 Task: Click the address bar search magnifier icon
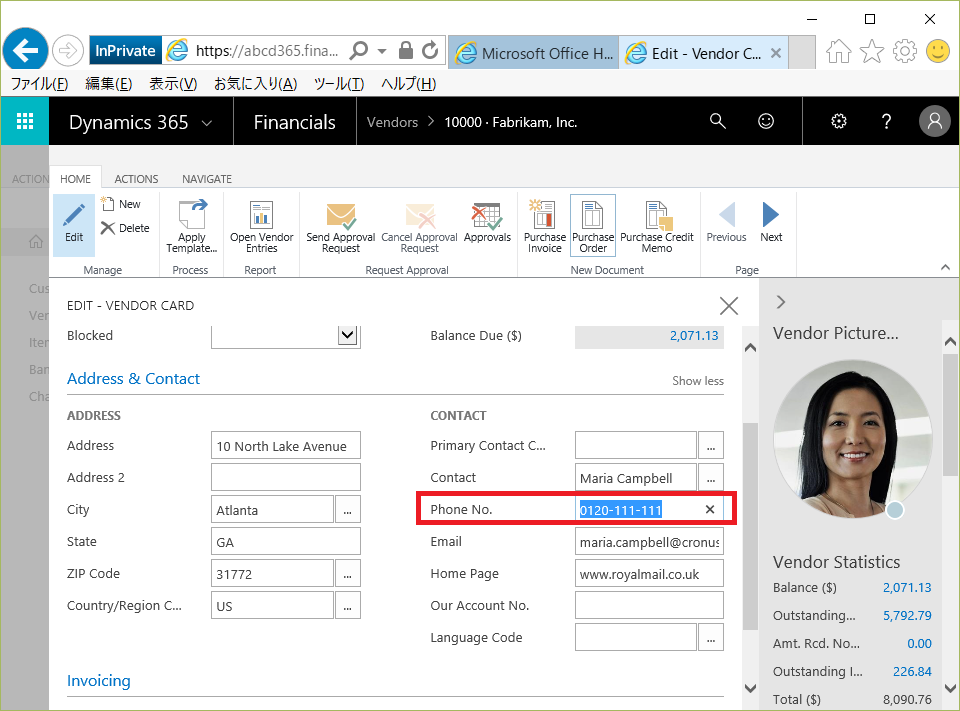pos(359,50)
